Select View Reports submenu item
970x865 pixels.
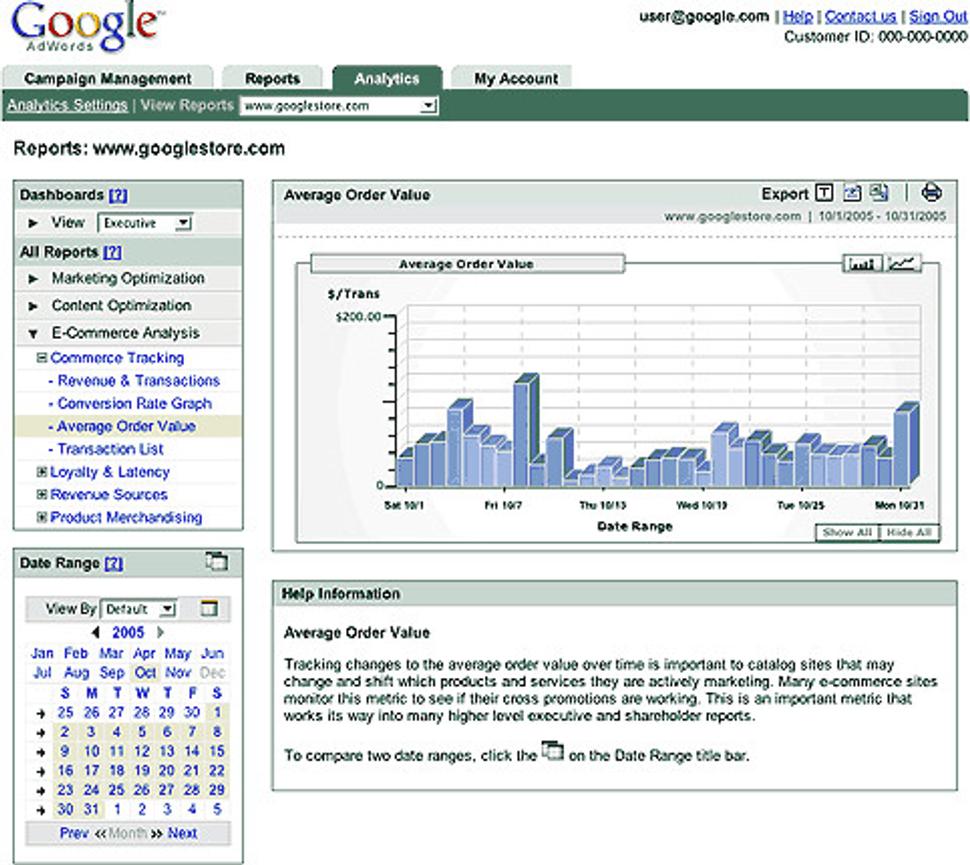187,105
